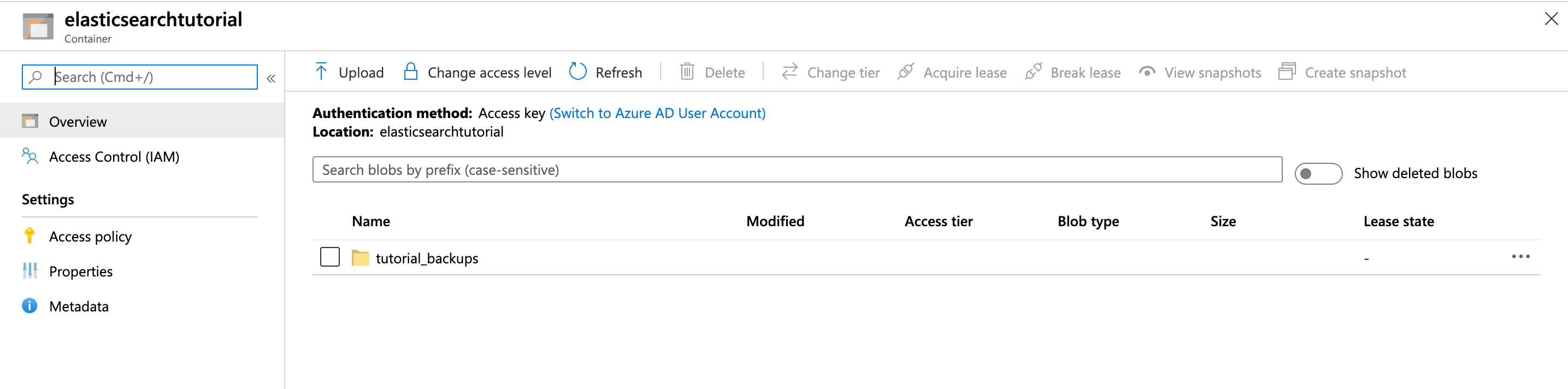This screenshot has width=1568, height=389.
Task: Toggle the Show deleted blobs switch
Action: click(x=1318, y=174)
